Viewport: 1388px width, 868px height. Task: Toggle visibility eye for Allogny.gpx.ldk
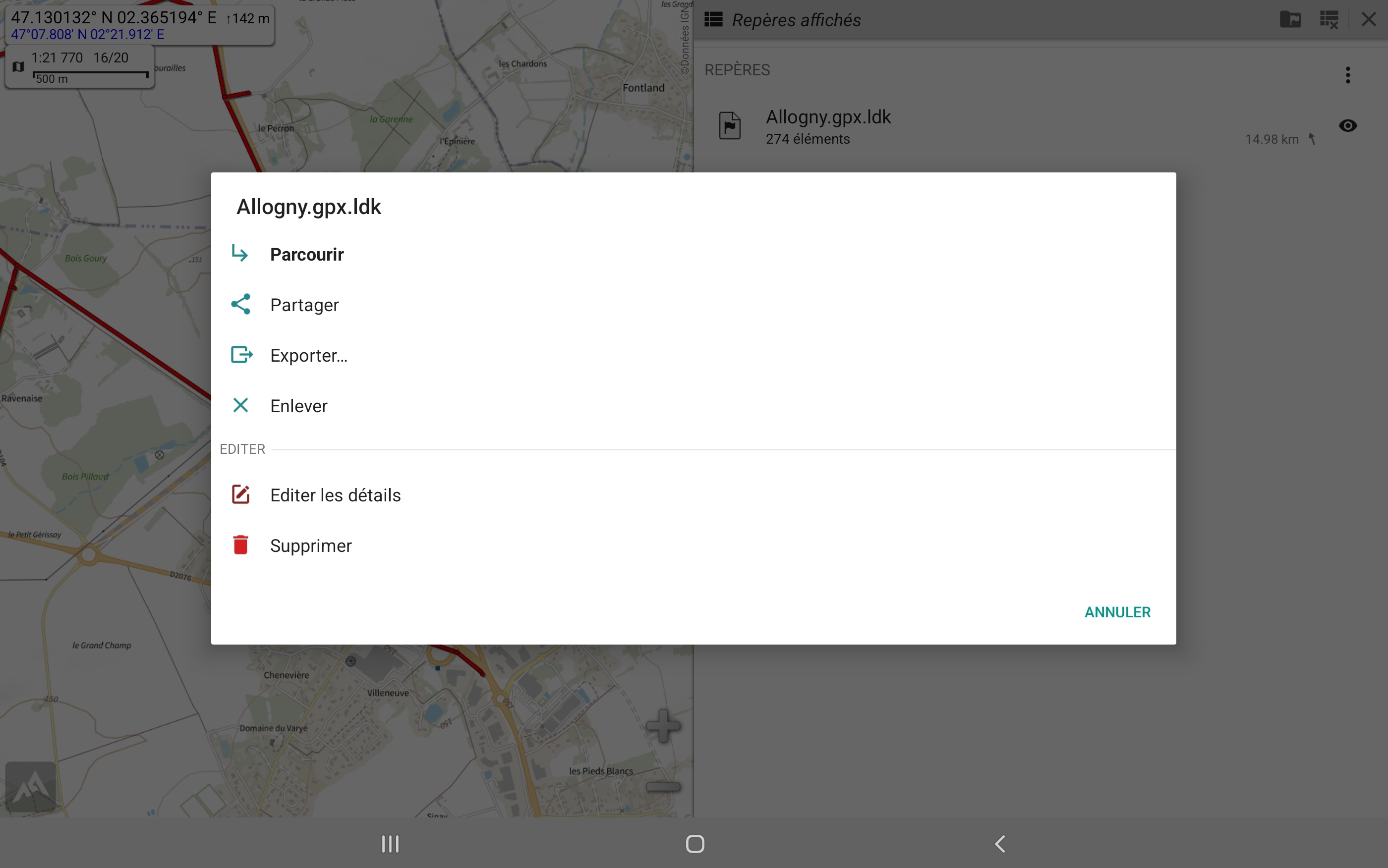click(1347, 126)
